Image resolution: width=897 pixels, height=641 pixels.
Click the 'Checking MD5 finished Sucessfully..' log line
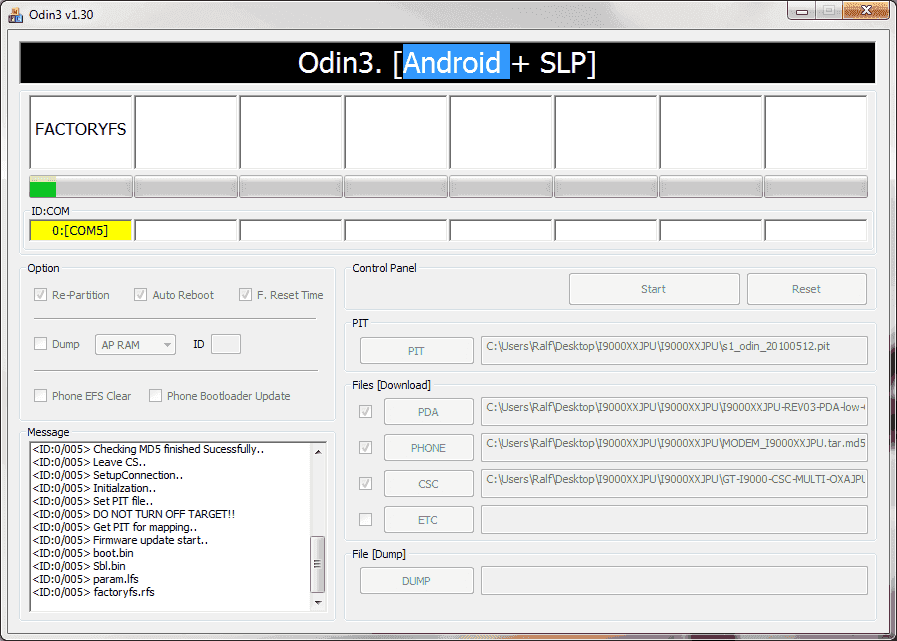point(148,449)
